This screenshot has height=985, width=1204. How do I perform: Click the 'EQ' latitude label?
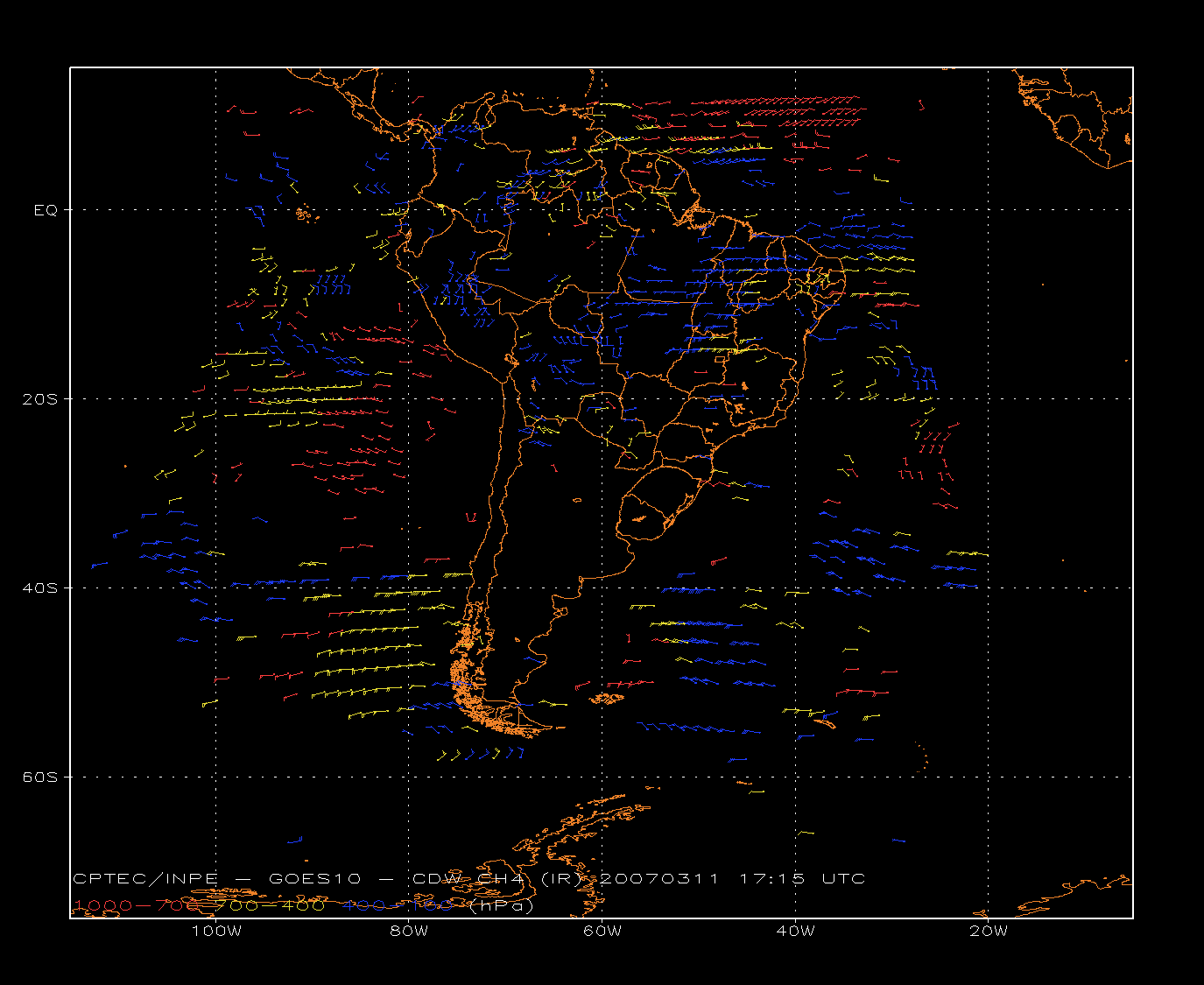[x=46, y=210]
